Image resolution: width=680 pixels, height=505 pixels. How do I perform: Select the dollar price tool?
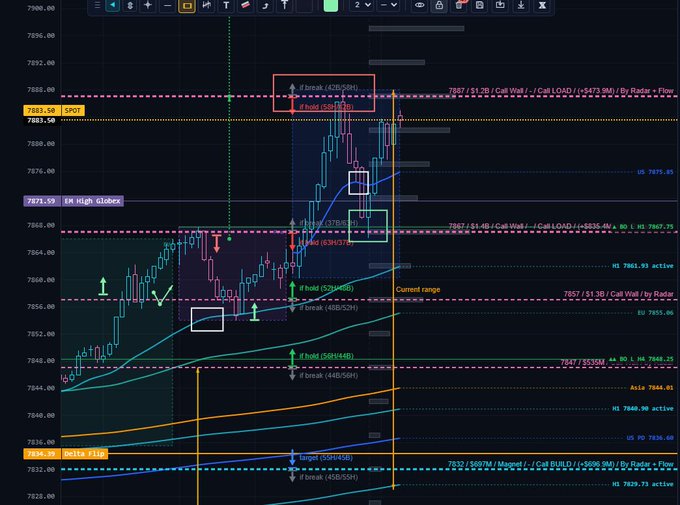click(130, 6)
